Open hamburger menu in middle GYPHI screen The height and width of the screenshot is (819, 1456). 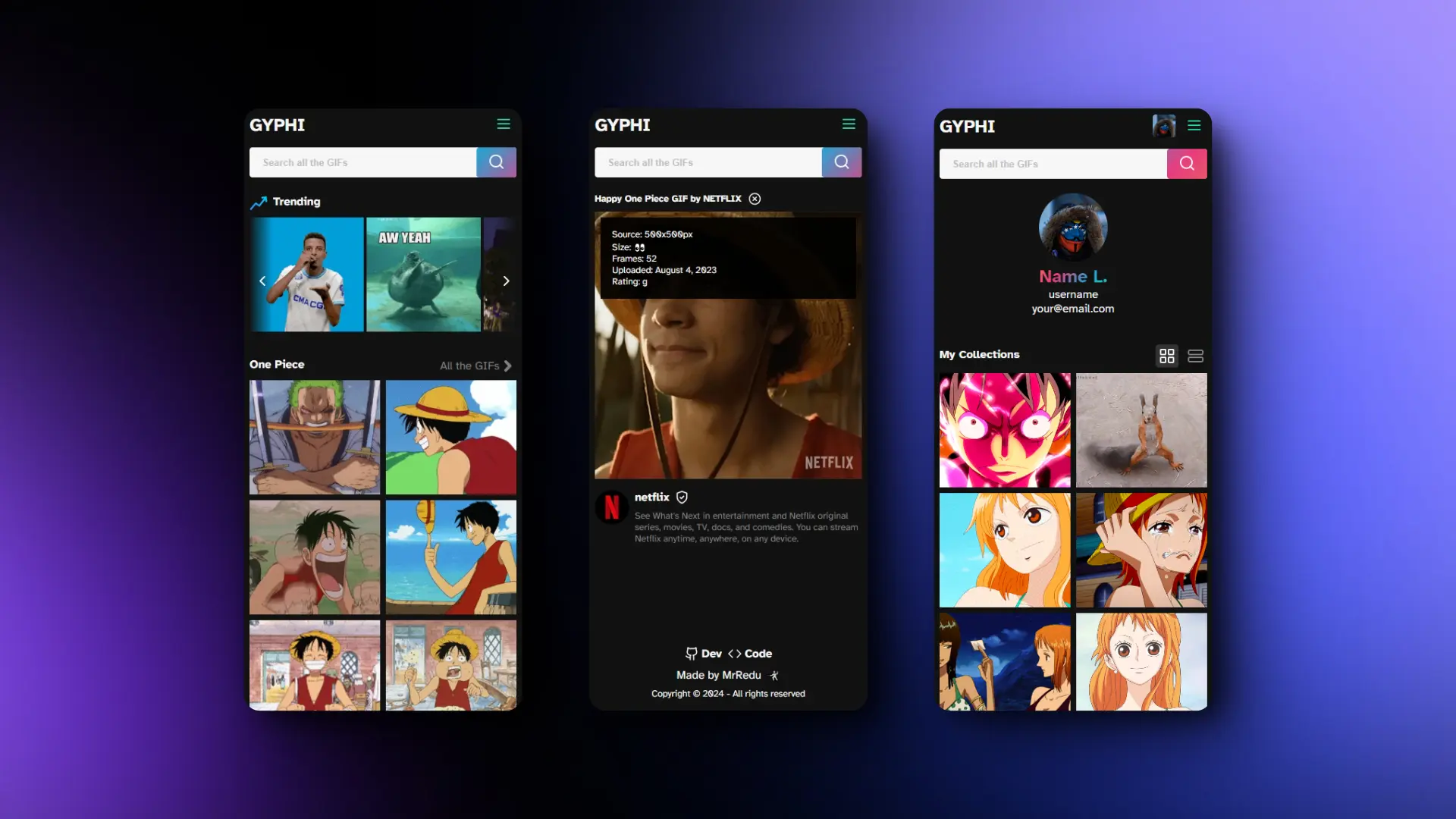tap(849, 124)
